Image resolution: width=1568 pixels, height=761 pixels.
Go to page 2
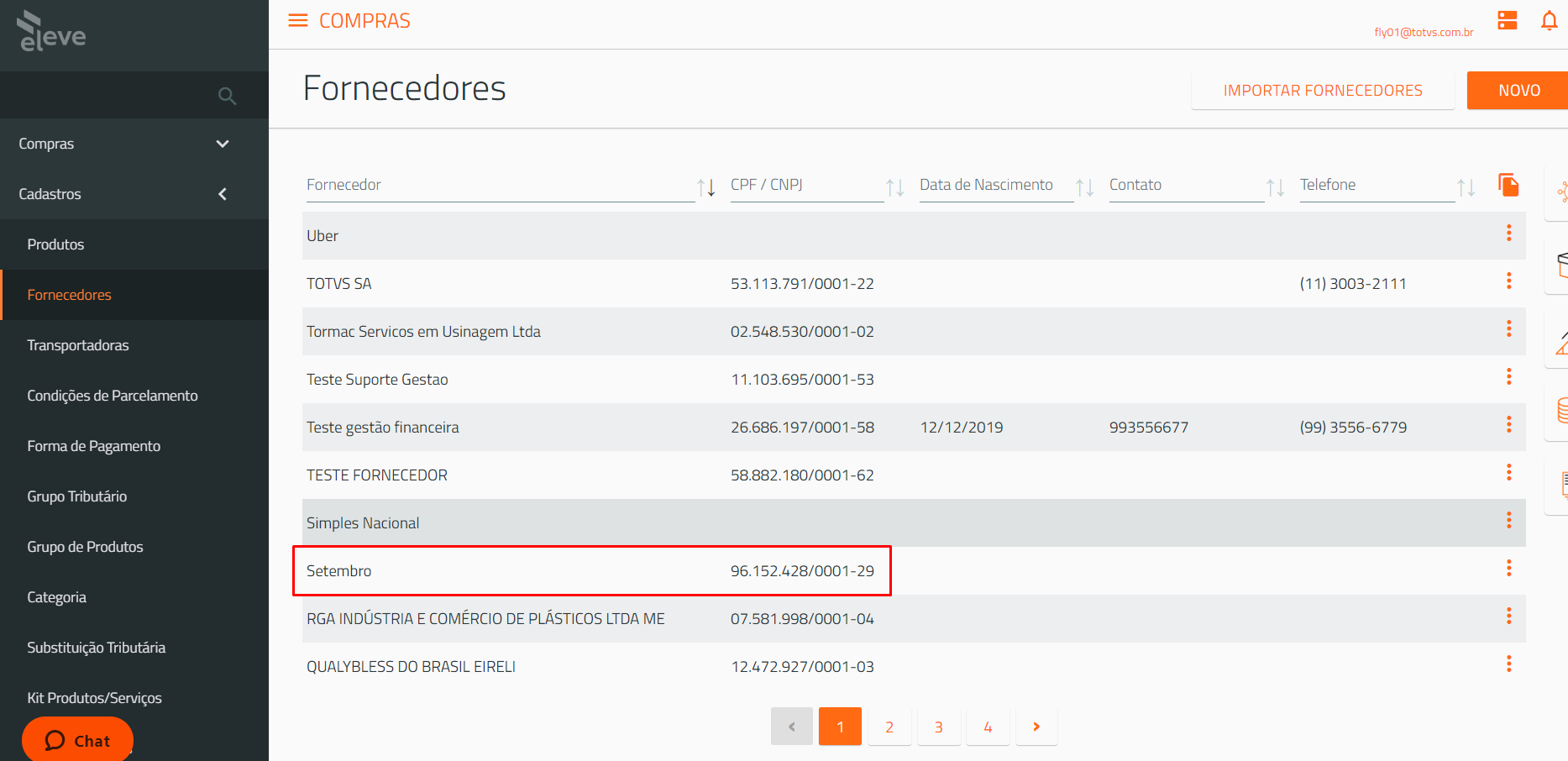point(889,727)
